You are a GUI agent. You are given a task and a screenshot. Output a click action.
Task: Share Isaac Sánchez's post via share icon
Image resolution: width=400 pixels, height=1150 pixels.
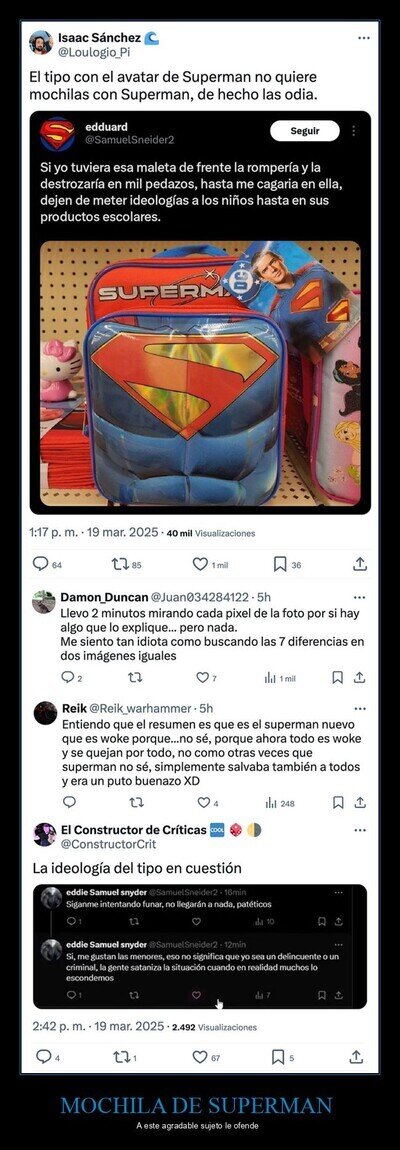360,563
